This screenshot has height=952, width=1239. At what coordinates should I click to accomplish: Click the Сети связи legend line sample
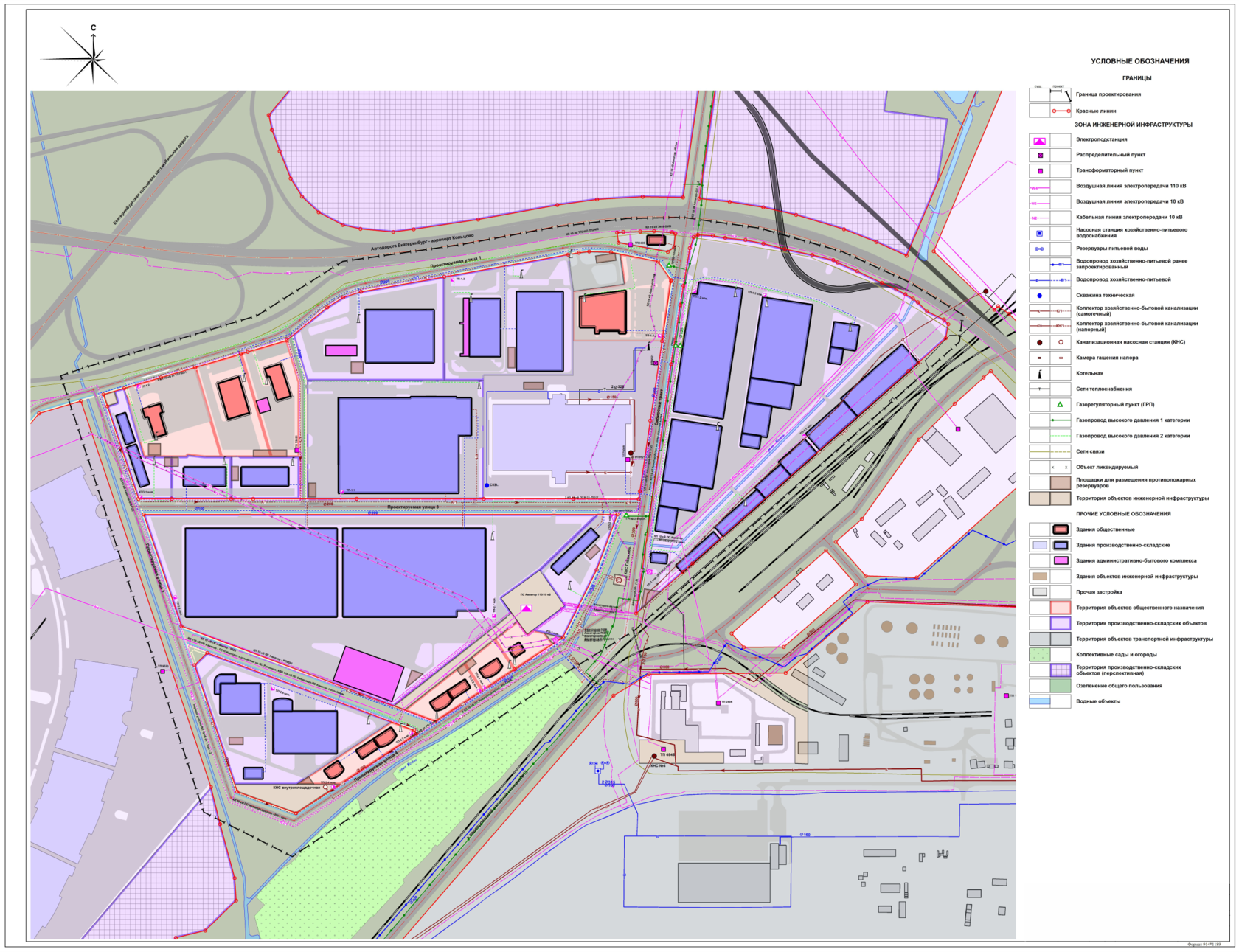pos(1050,451)
